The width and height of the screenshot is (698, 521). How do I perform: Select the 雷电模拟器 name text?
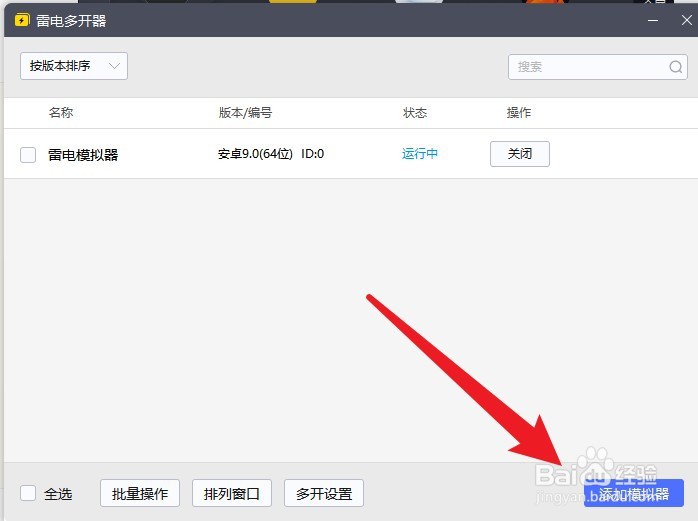(x=83, y=155)
